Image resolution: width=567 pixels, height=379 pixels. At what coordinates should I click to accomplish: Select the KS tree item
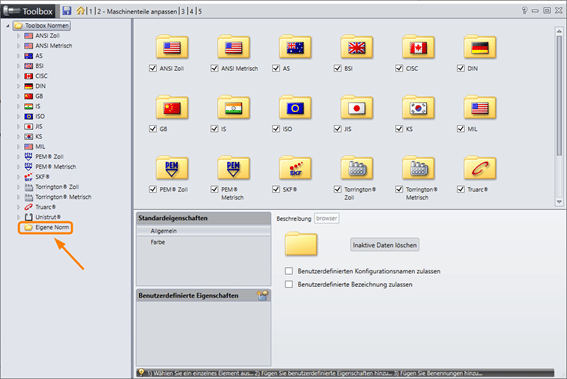(38, 136)
